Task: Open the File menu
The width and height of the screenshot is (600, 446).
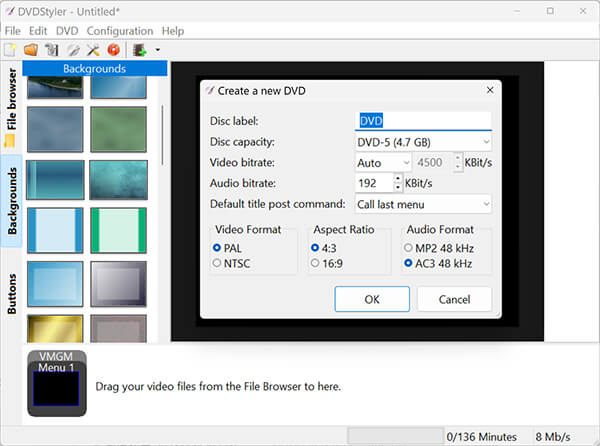Action: coord(13,31)
